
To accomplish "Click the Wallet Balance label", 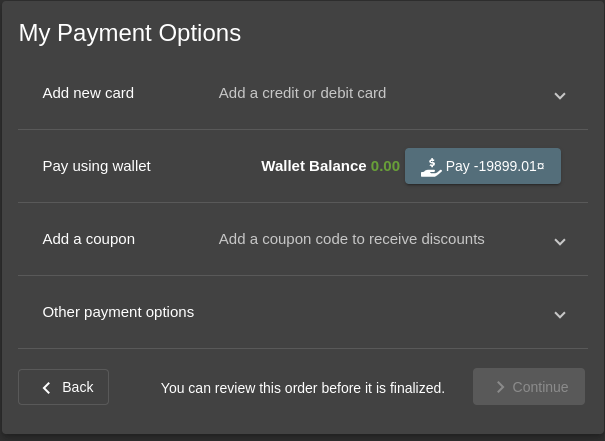I will 313,166.
